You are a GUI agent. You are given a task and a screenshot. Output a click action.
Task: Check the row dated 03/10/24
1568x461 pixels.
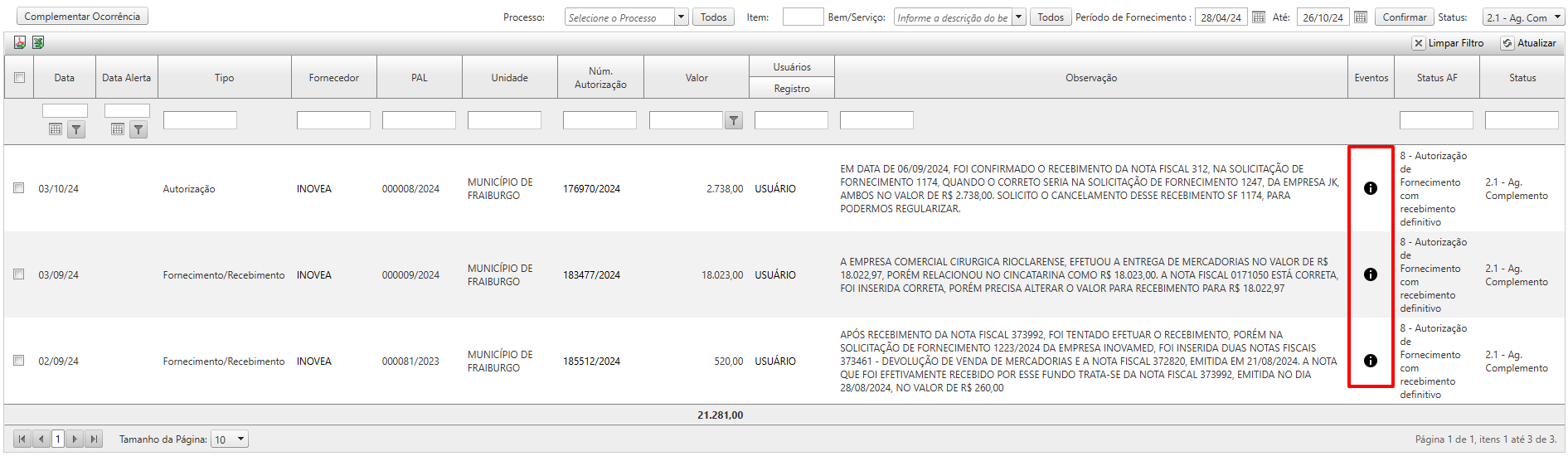point(19,188)
